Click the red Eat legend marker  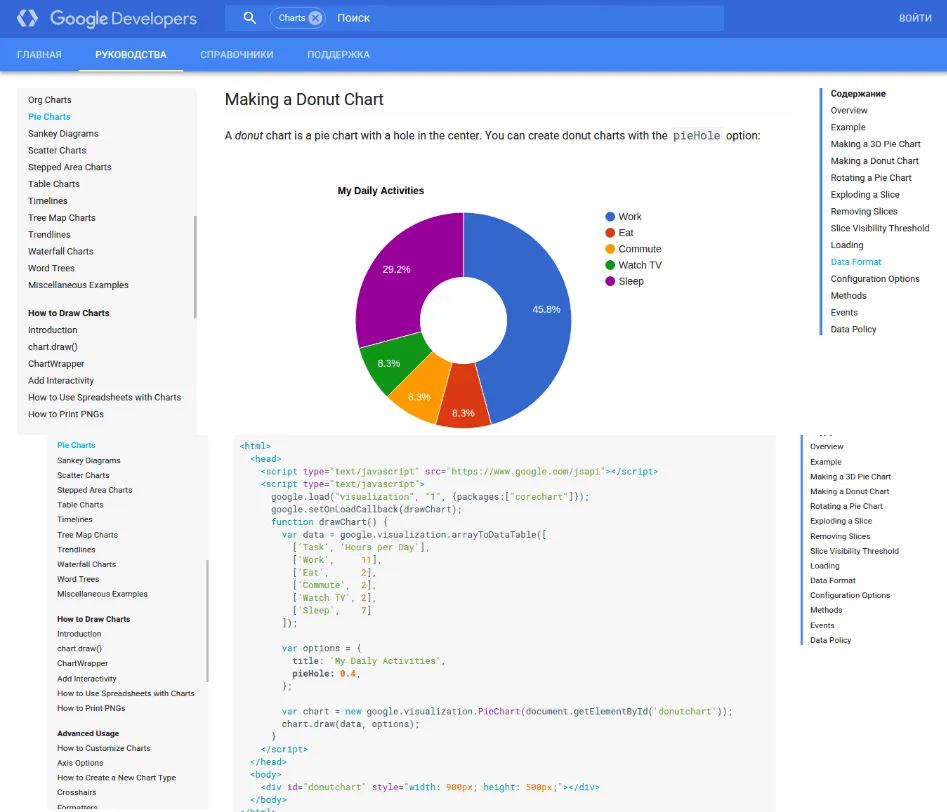(610, 233)
